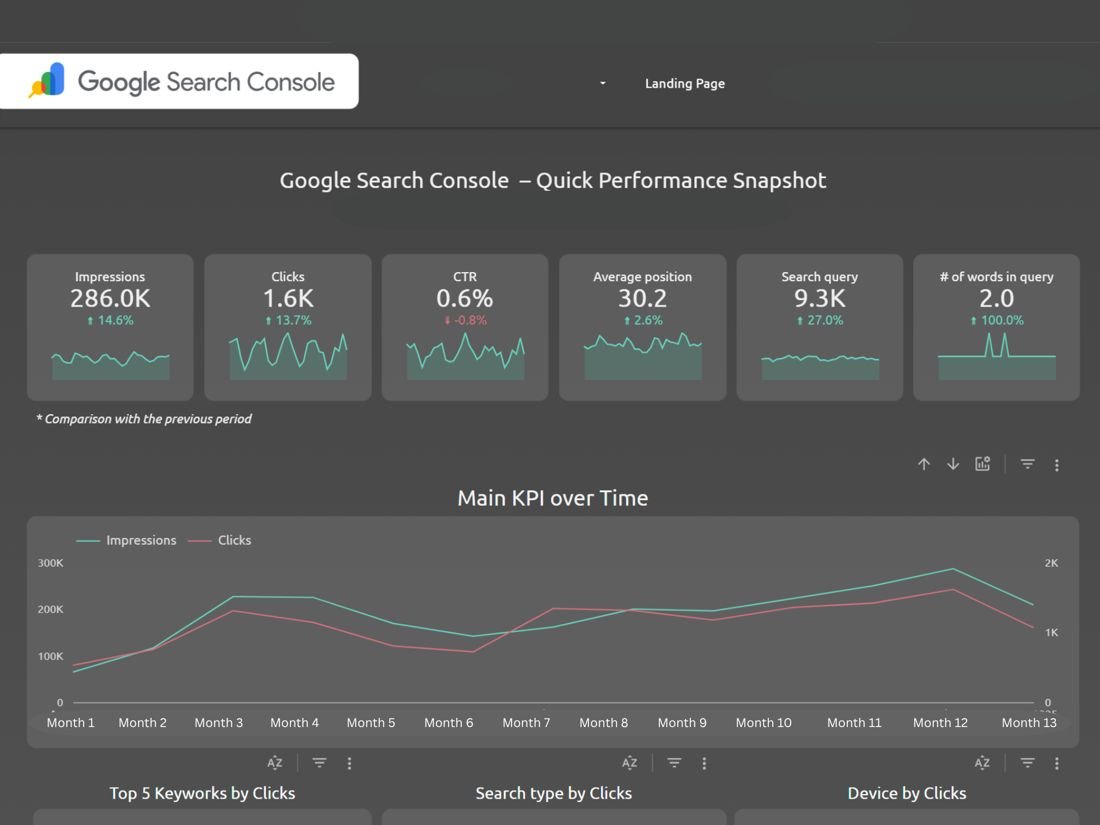Toggle Impressions series in chart legend
Viewport: 1100px width, 825px height.
click(x=126, y=540)
